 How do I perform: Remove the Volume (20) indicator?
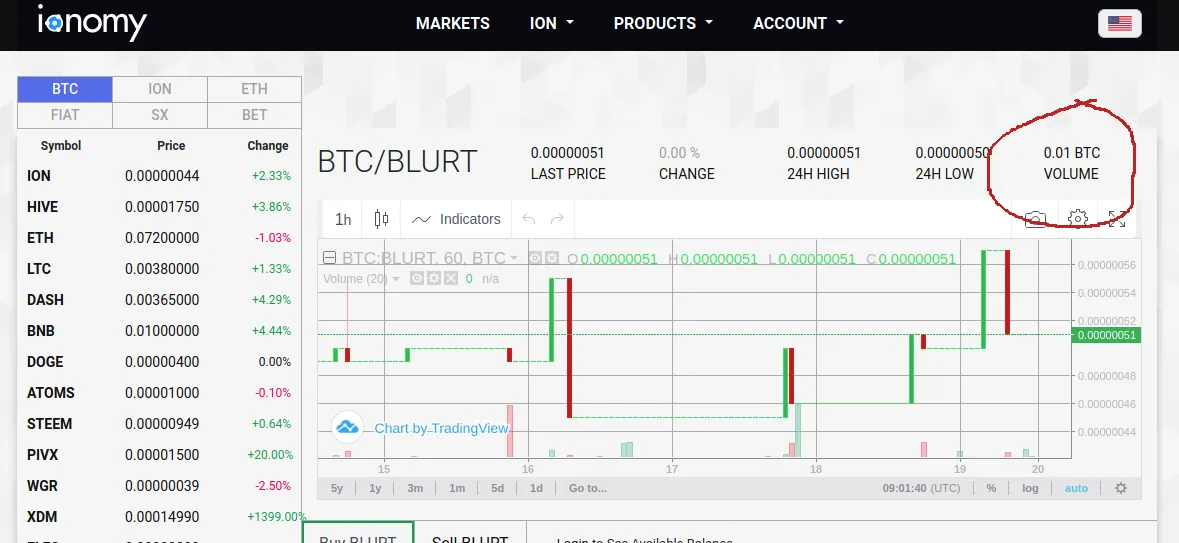tap(450, 279)
